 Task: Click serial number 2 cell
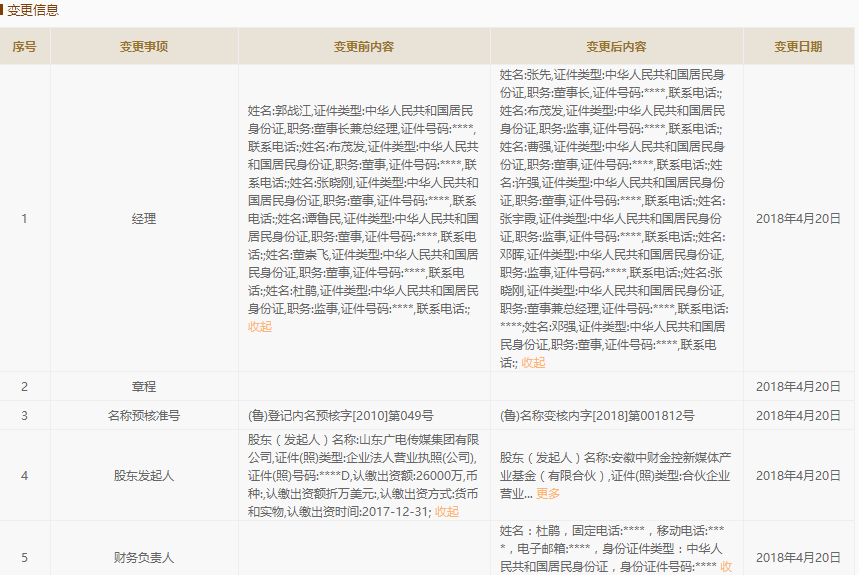[x=25, y=387]
